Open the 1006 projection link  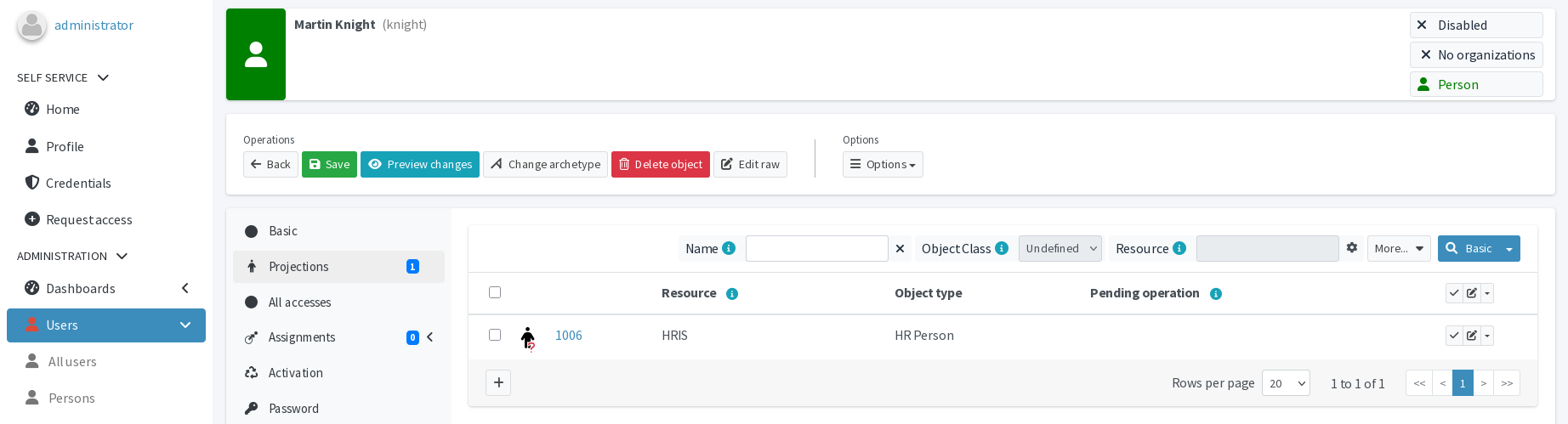[568, 336]
